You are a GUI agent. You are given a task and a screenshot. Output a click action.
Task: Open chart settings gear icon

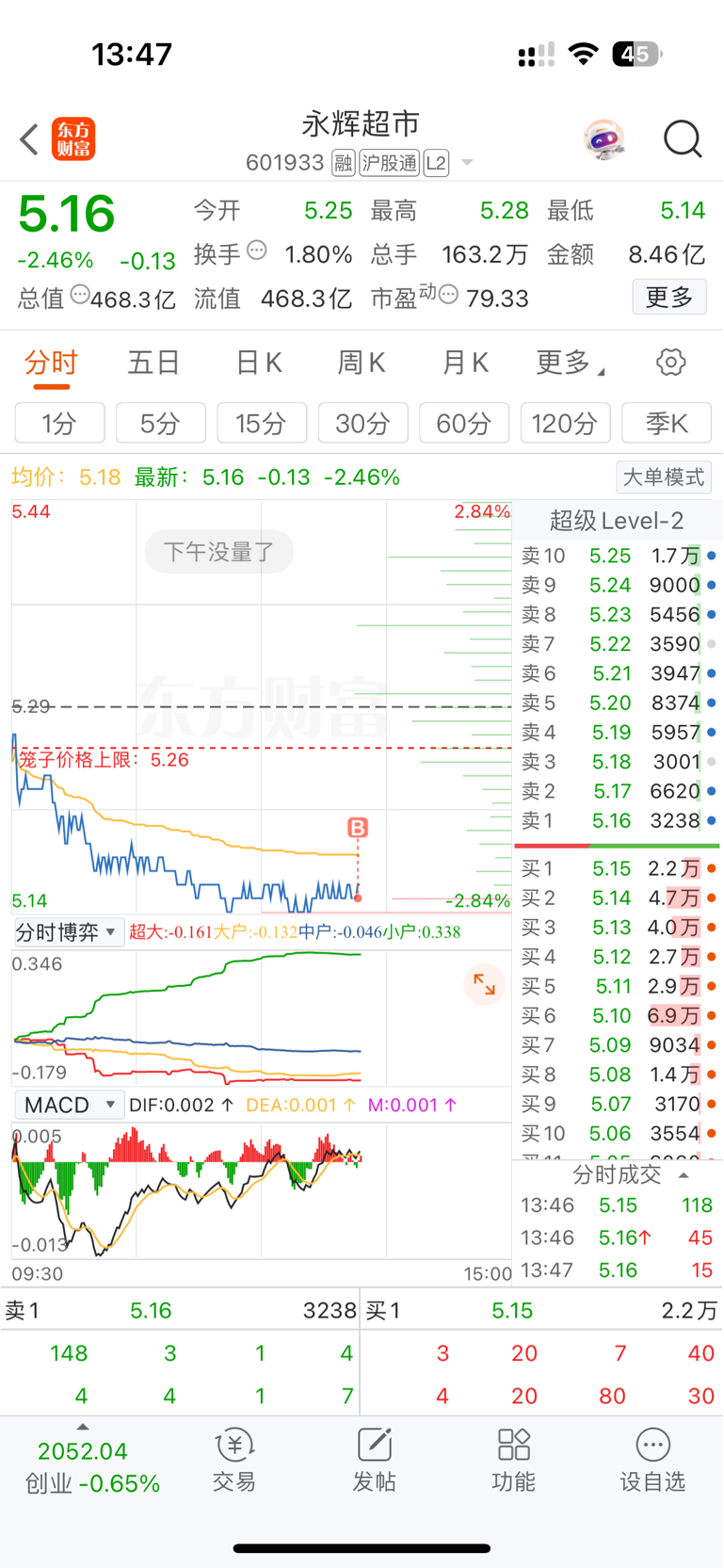[670, 362]
